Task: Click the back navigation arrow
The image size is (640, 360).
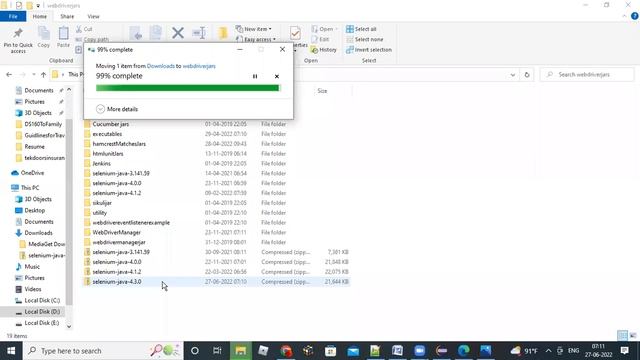Action: coord(9,75)
